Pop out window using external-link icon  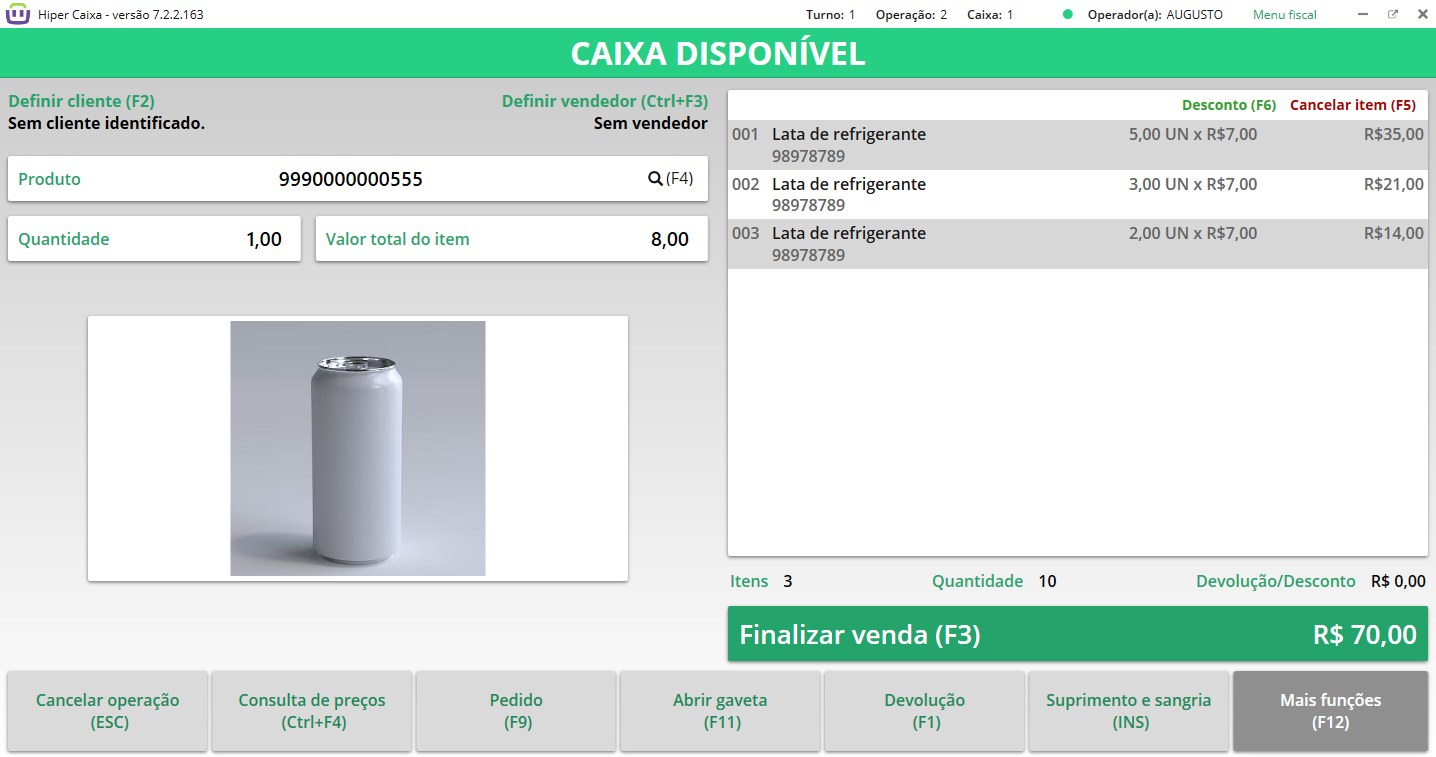[x=1392, y=14]
